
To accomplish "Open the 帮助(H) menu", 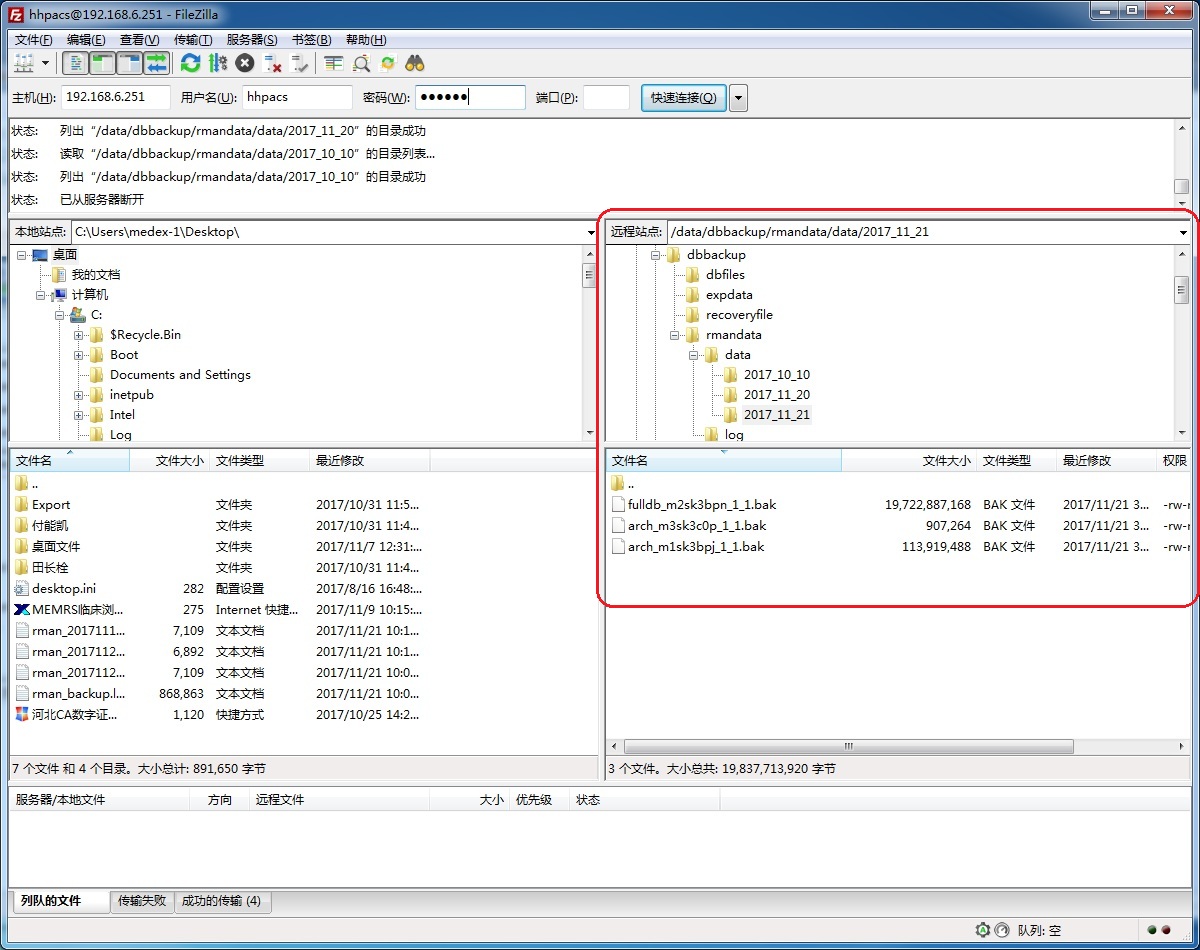I will click(x=365, y=40).
